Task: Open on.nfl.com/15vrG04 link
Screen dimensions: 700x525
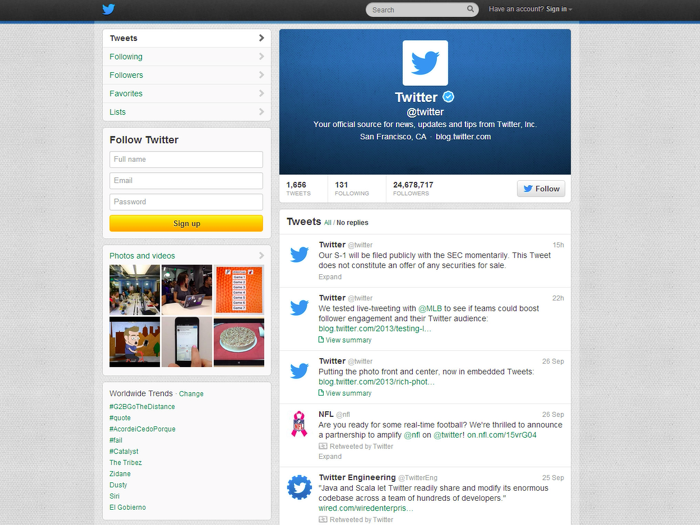Action: pos(501,435)
